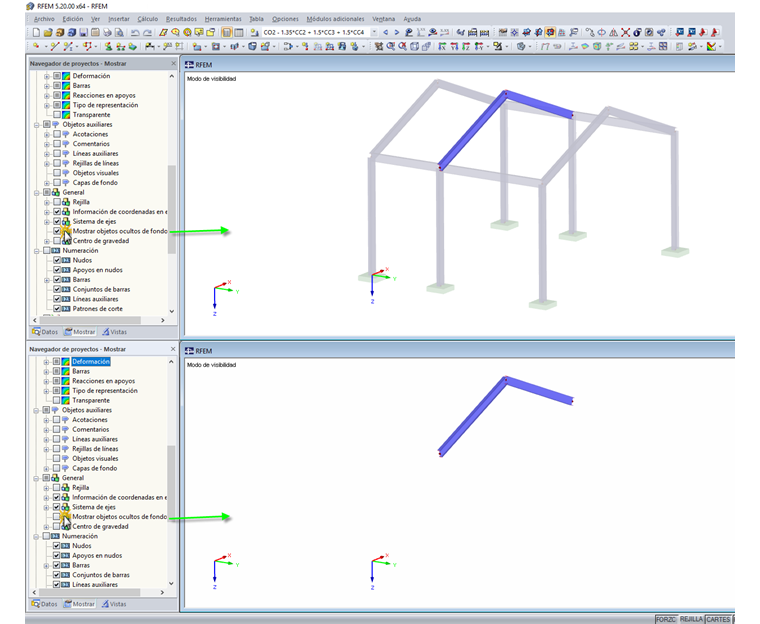The height and width of the screenshot is (624, 760).
Task: Expand 'Deformación' node in upper navigator
Action: [x=47, y=76]
